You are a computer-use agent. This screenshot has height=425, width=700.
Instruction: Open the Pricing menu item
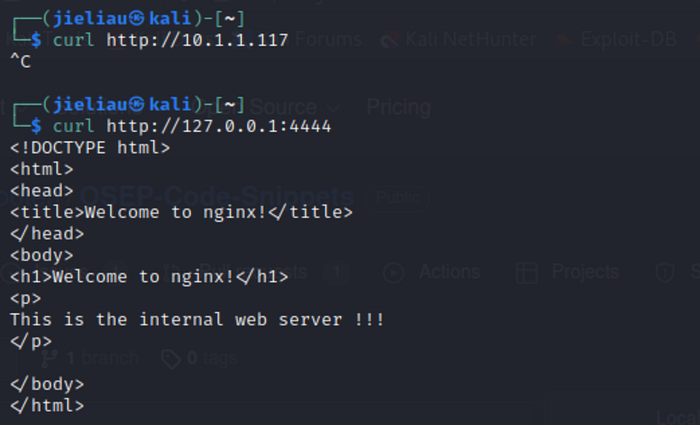(399, 107)
